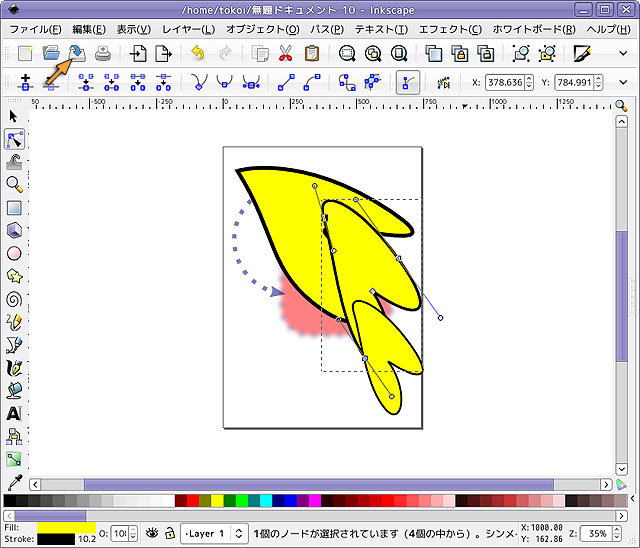Activate the Zoom magnifier tool
The image size is (640, 548).
[x=14, y=185]
